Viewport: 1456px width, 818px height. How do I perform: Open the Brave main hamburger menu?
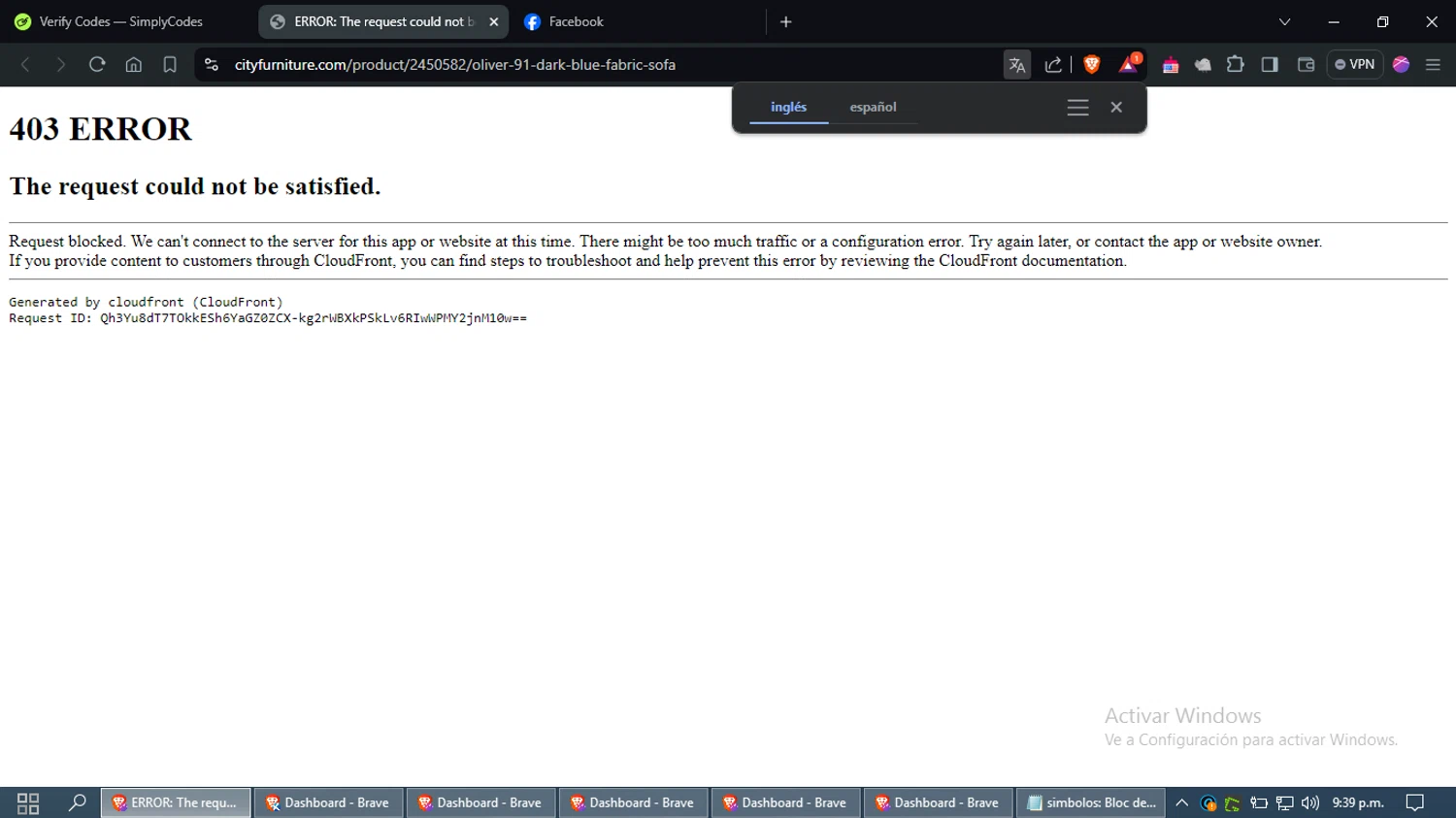point(1434,65)
